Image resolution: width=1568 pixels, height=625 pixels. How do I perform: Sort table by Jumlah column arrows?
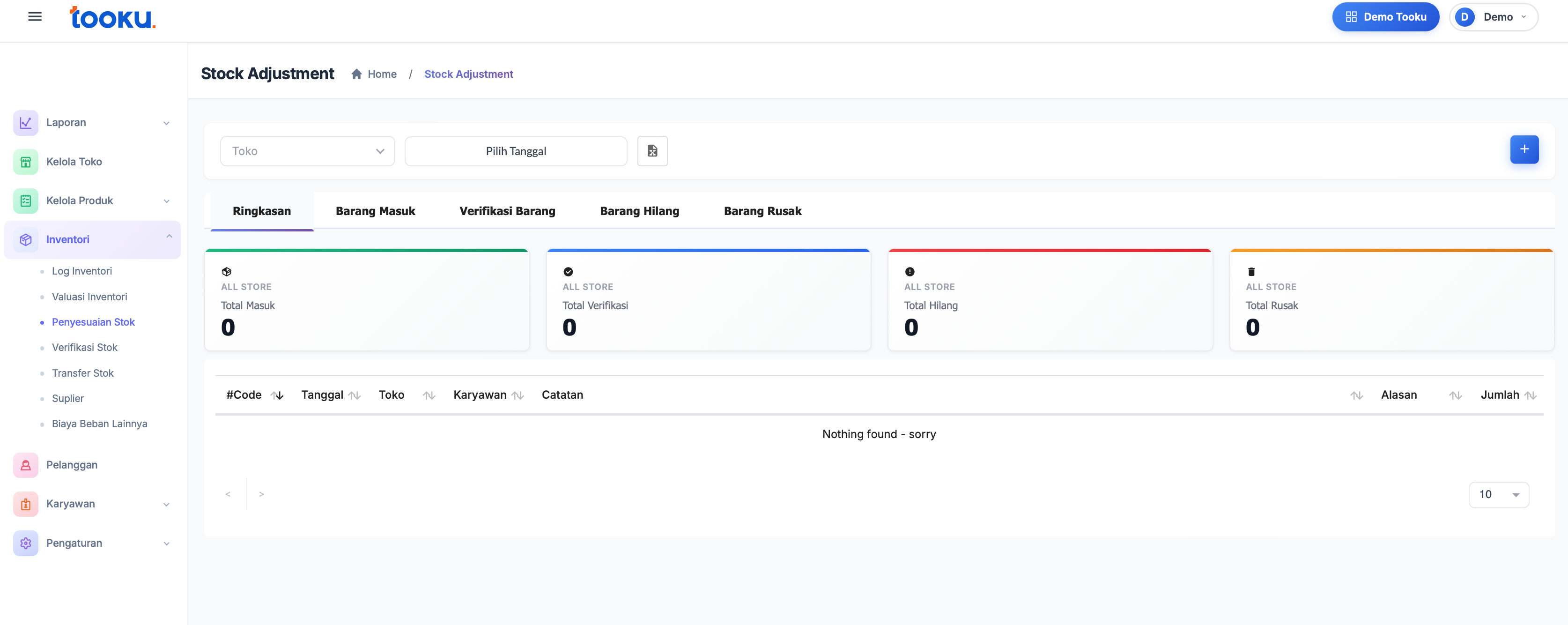(x=1531, y=395)
